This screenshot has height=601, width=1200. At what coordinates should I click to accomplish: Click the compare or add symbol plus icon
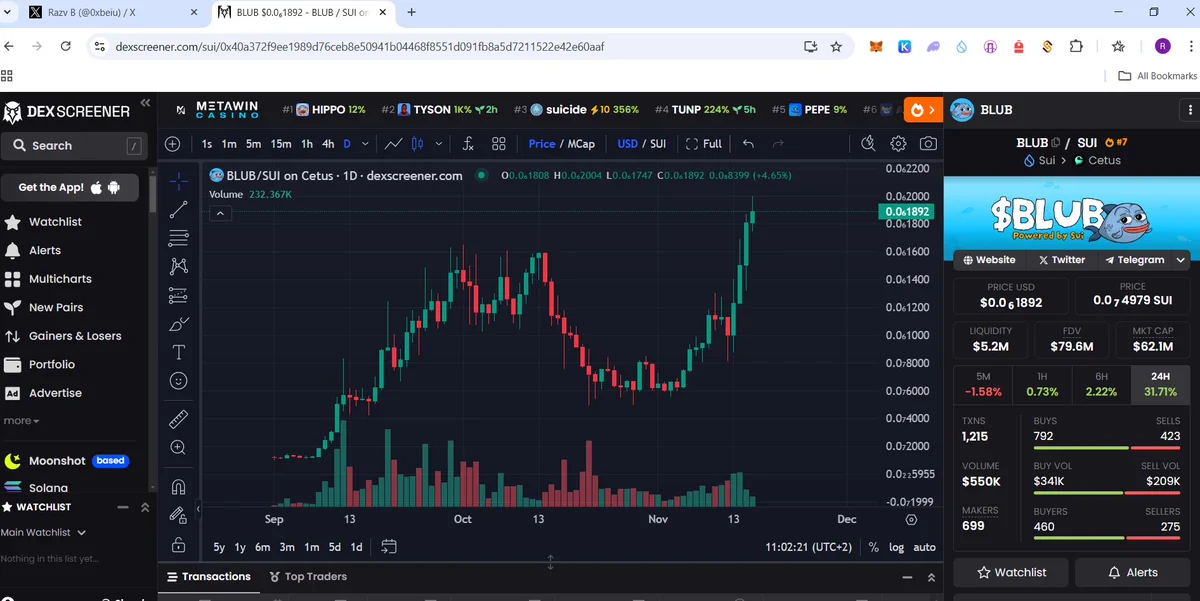tap(172, 144)
